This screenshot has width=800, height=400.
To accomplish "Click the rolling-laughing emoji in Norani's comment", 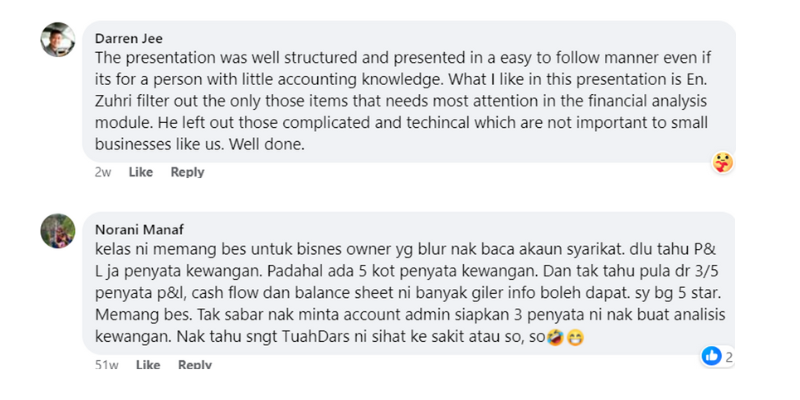I will (555, 338).
